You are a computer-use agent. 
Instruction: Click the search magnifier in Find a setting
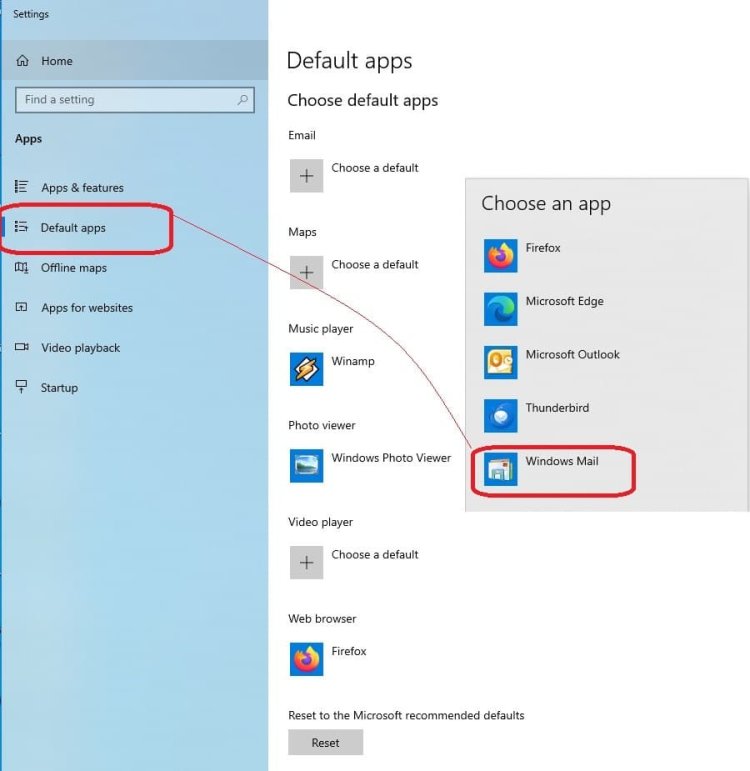coord(243,100)
